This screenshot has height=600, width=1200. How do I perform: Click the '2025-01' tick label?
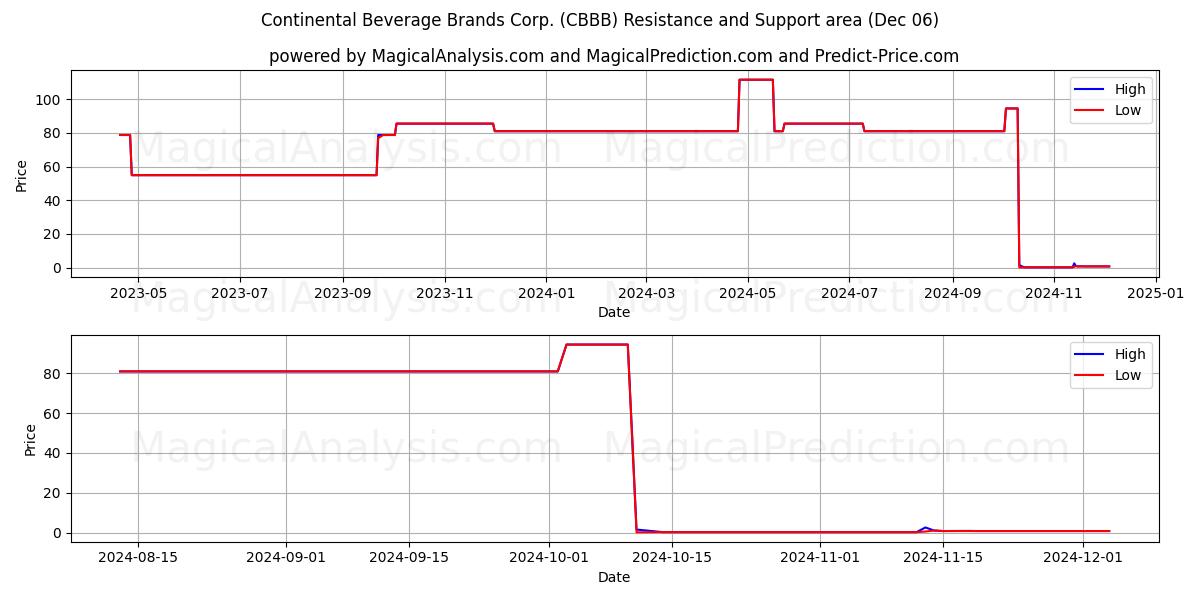coord(1157,293)
